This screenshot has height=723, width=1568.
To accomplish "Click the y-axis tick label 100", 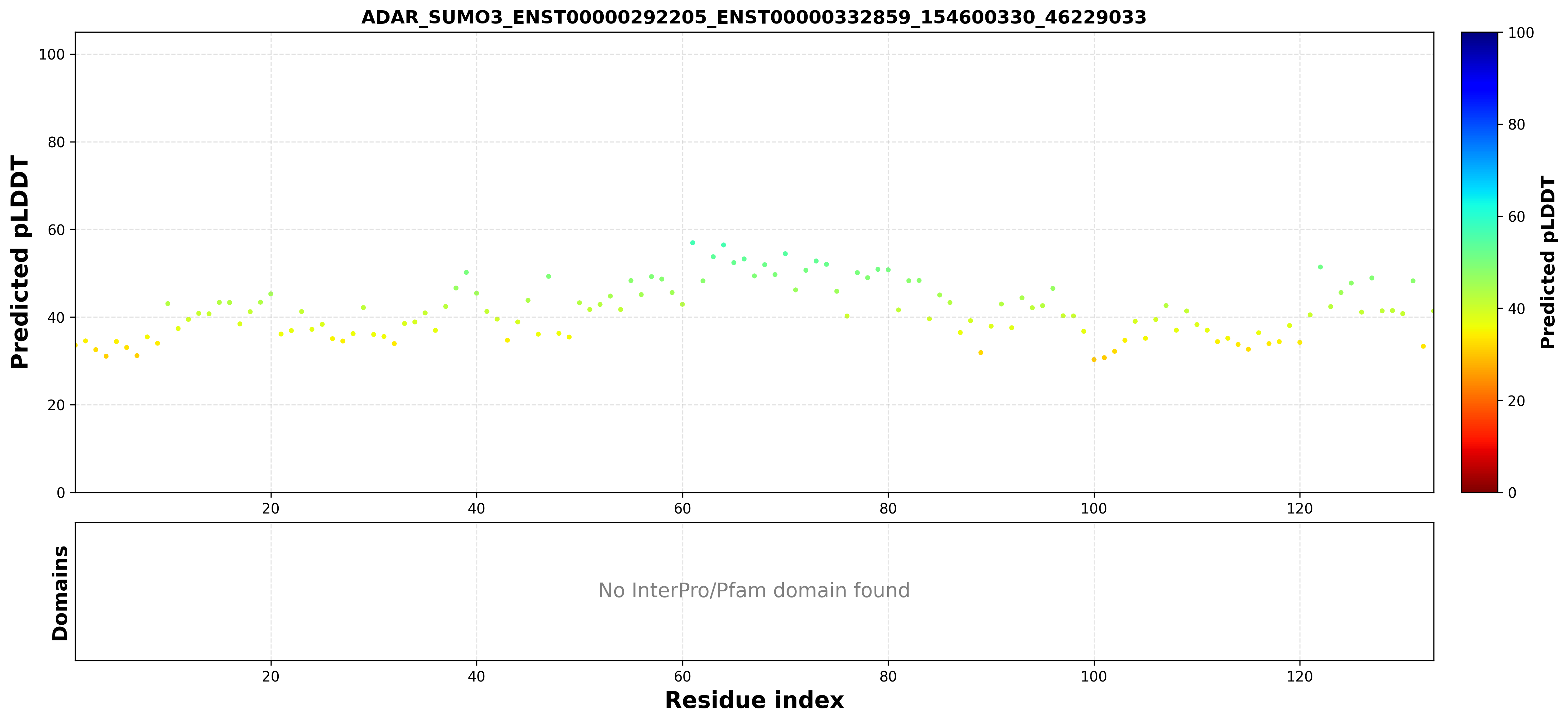I will [51, 54].
